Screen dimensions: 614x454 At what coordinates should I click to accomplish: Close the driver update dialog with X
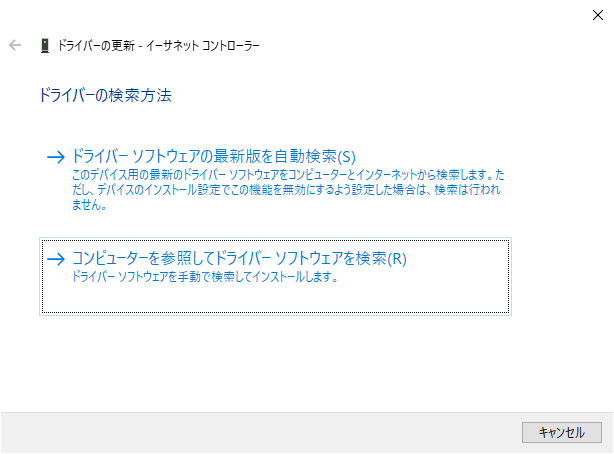598,15
